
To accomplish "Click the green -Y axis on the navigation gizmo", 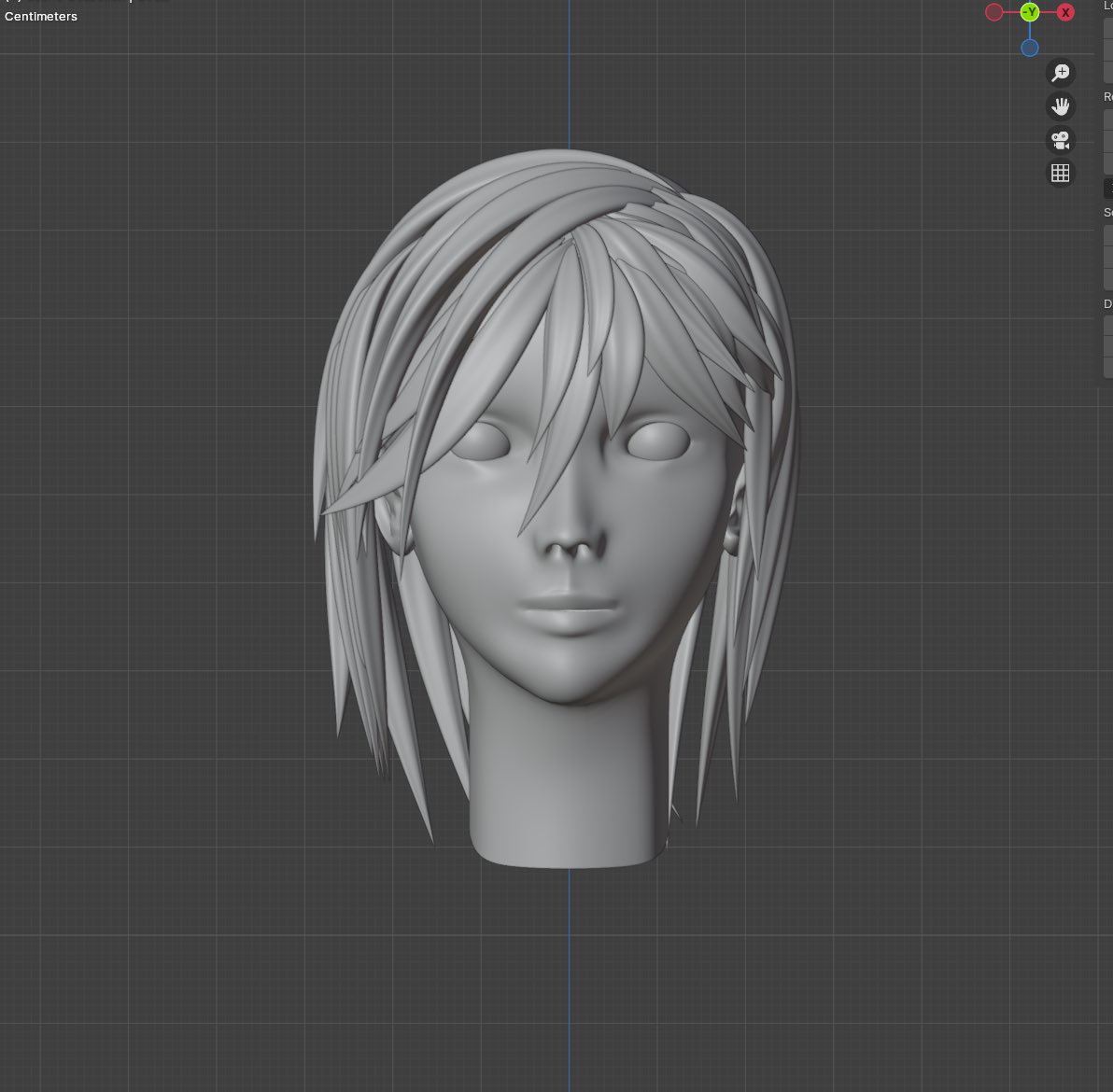I will pos(1030,12).
